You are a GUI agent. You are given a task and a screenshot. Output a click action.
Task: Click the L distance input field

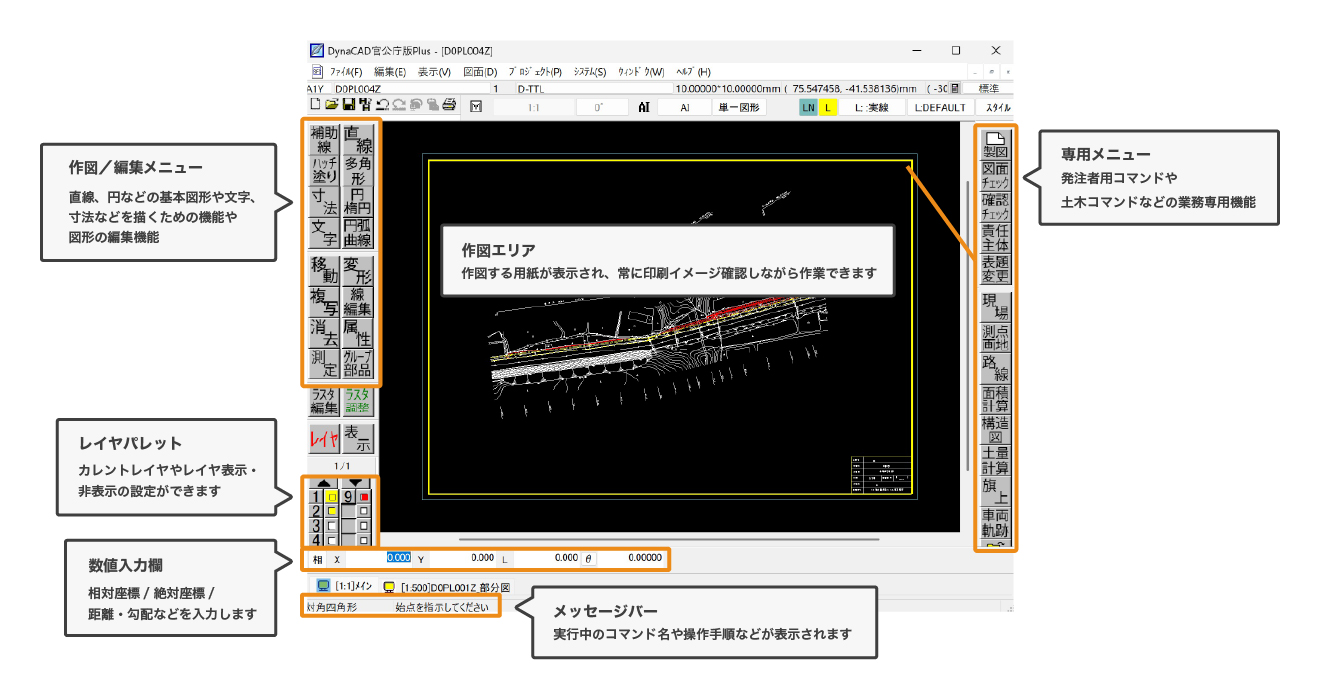coord(548,558)
